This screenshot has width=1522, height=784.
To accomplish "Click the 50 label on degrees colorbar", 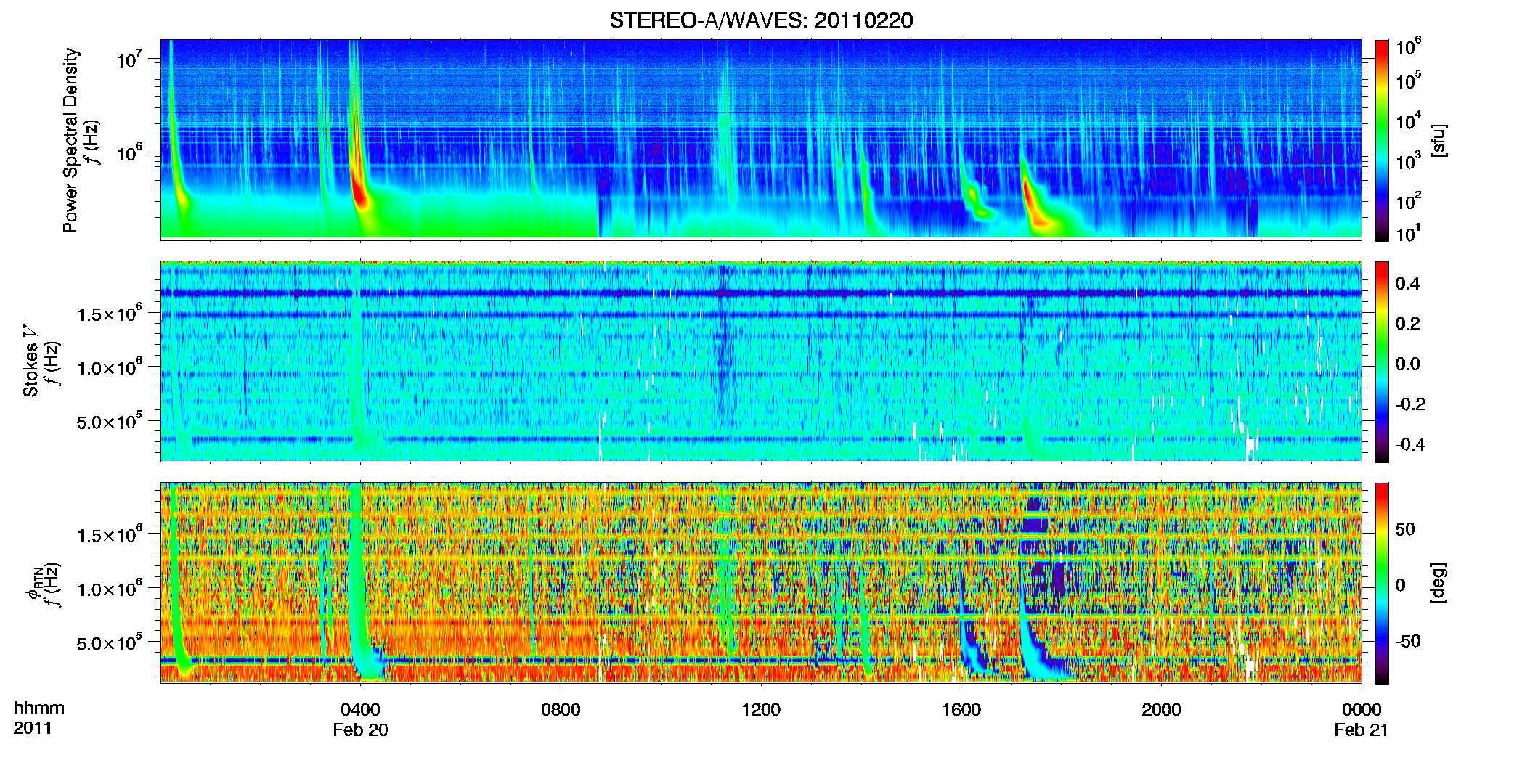I will (x=1405, y=529).
